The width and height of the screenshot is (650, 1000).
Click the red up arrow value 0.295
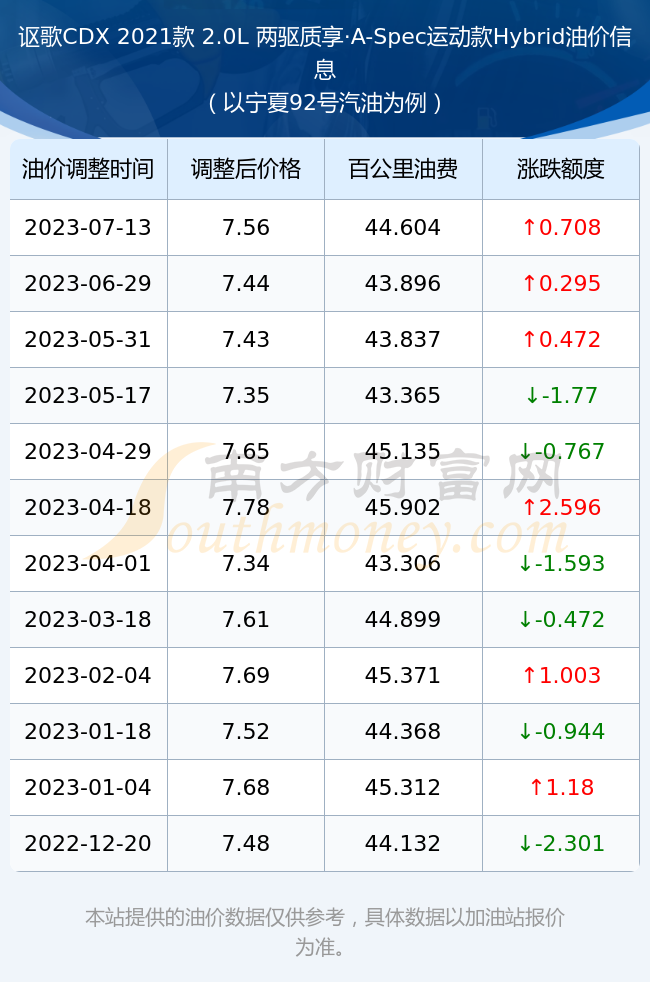pyautogui.click(x=561, y=284)
